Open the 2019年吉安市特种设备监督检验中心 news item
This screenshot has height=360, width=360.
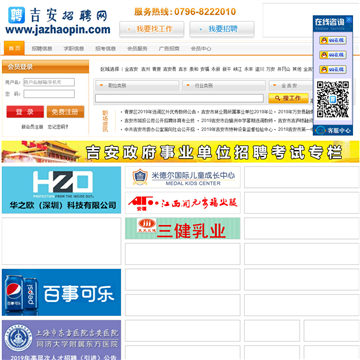click(x=237, y=129)
